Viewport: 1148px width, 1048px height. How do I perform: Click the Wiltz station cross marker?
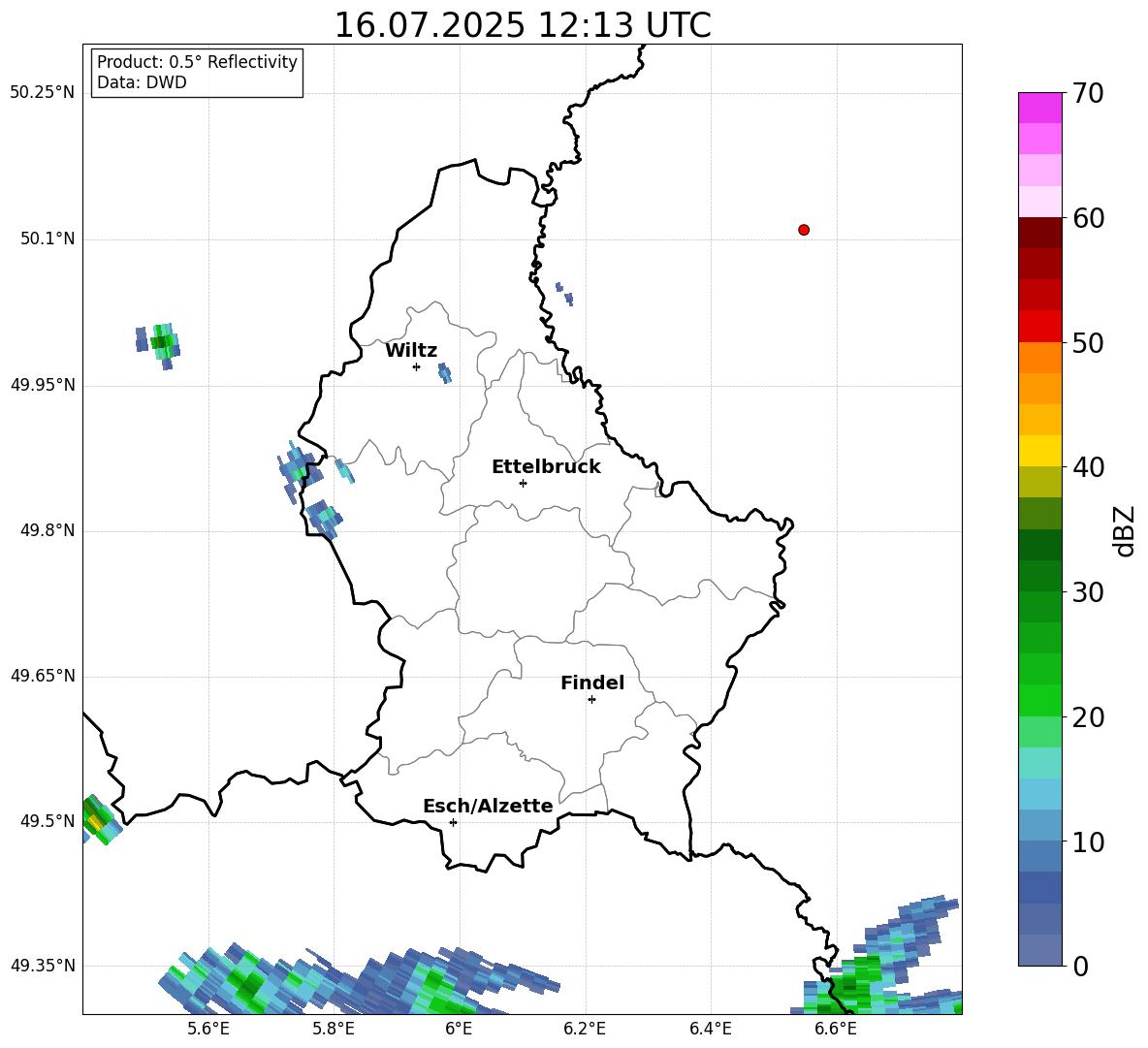pyautogui.click(x=417, y=366)
